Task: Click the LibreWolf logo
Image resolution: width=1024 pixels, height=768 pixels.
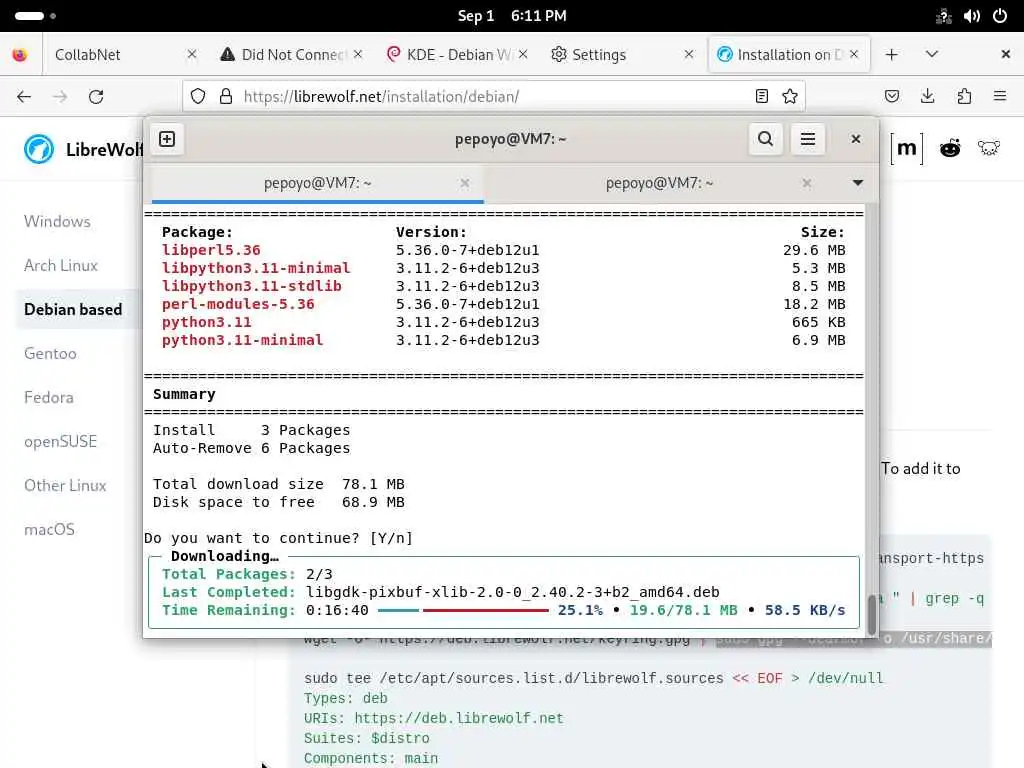Action: coord(39,149)
